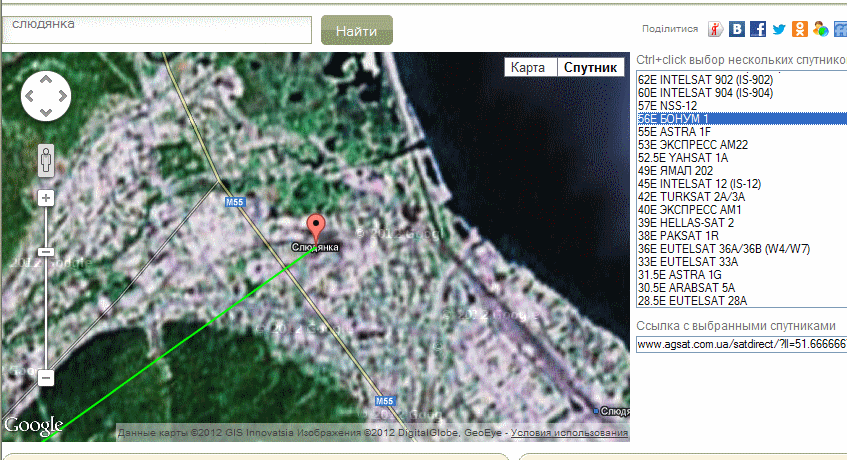Select 53E ЭКСПРЕСС AM22
Viewport: 847px width, 460px height.
[x=741, y=145]
